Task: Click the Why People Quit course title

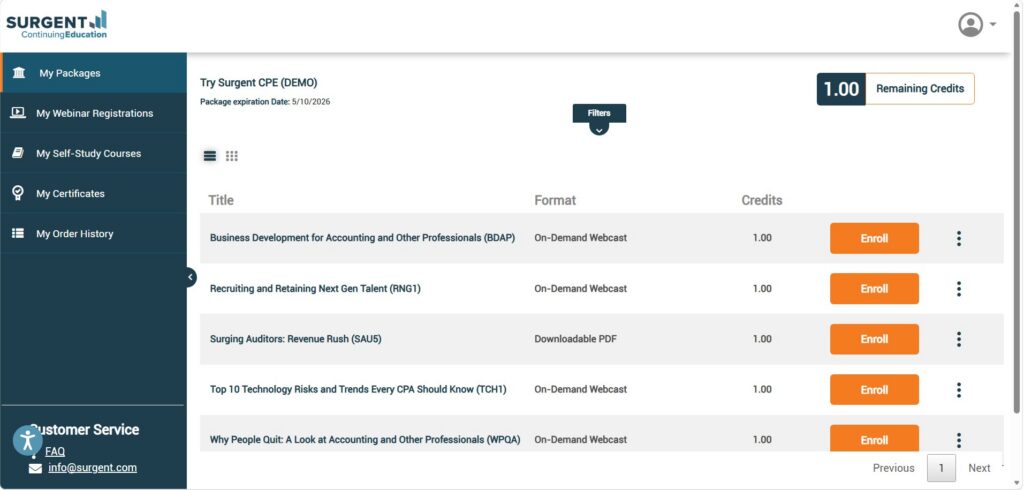Action: (x=365, y=440)
